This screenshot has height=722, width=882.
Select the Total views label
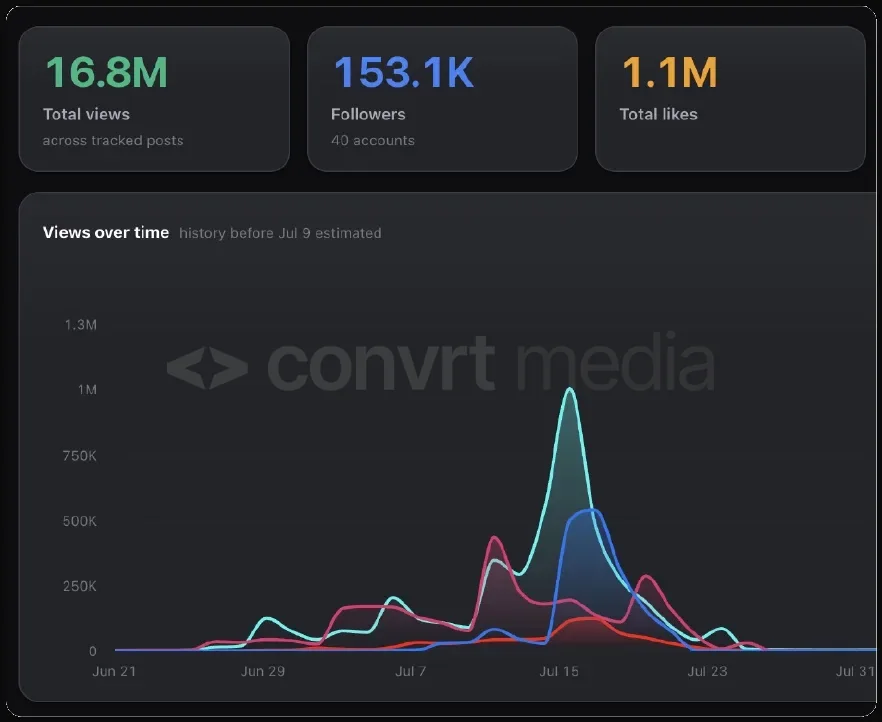click(x=86, y=114)
